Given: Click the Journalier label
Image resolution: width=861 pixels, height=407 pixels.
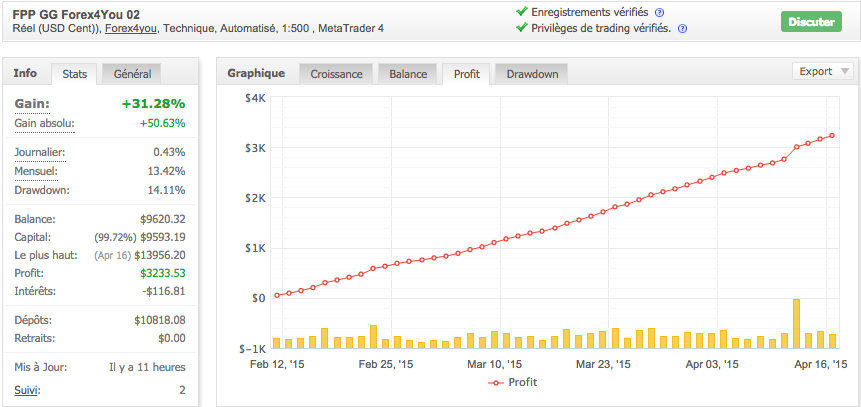Looking at the screenshot, I should [x=40, y=152].
